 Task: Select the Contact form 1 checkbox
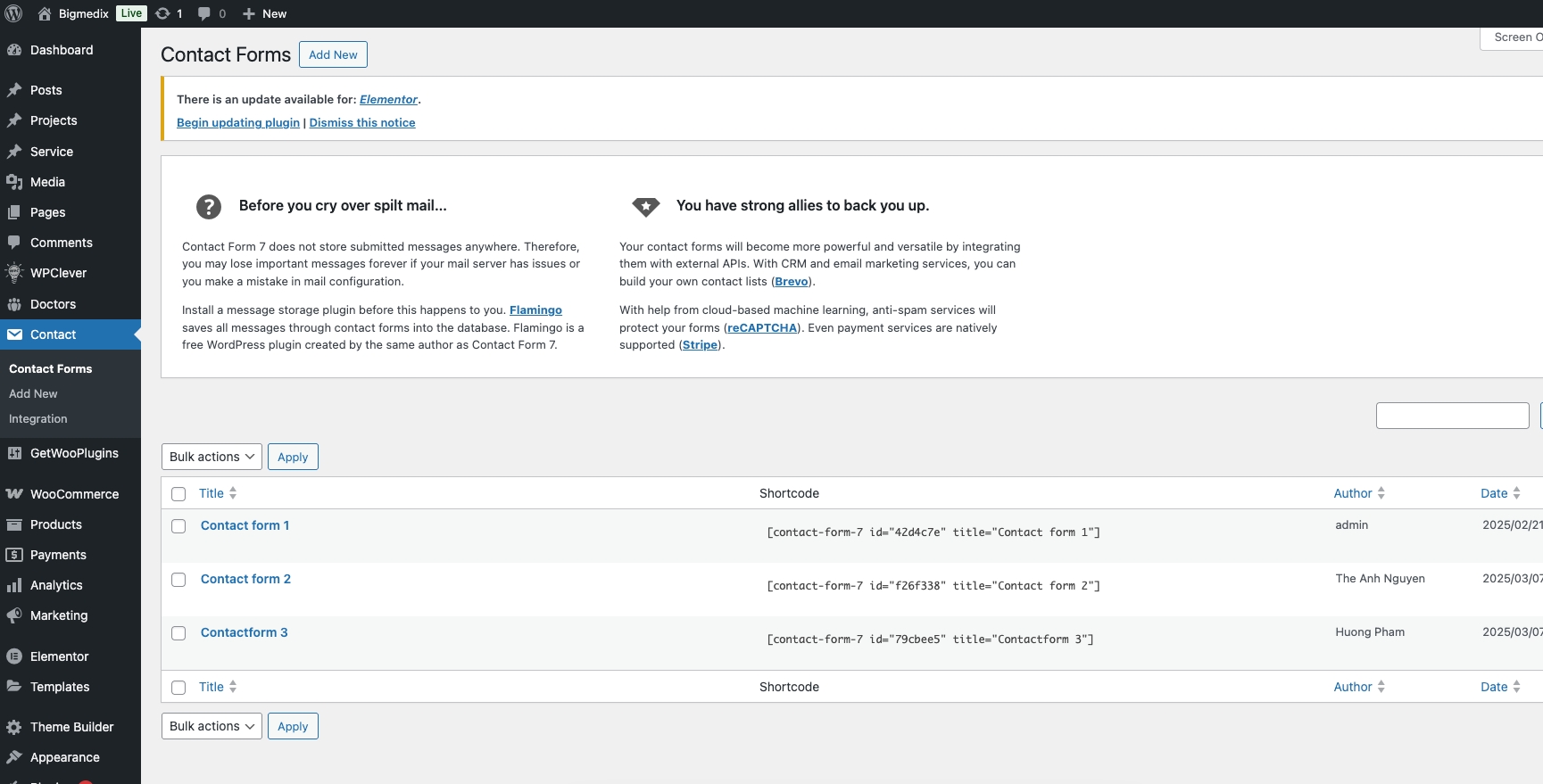click(x=178, y=526)
